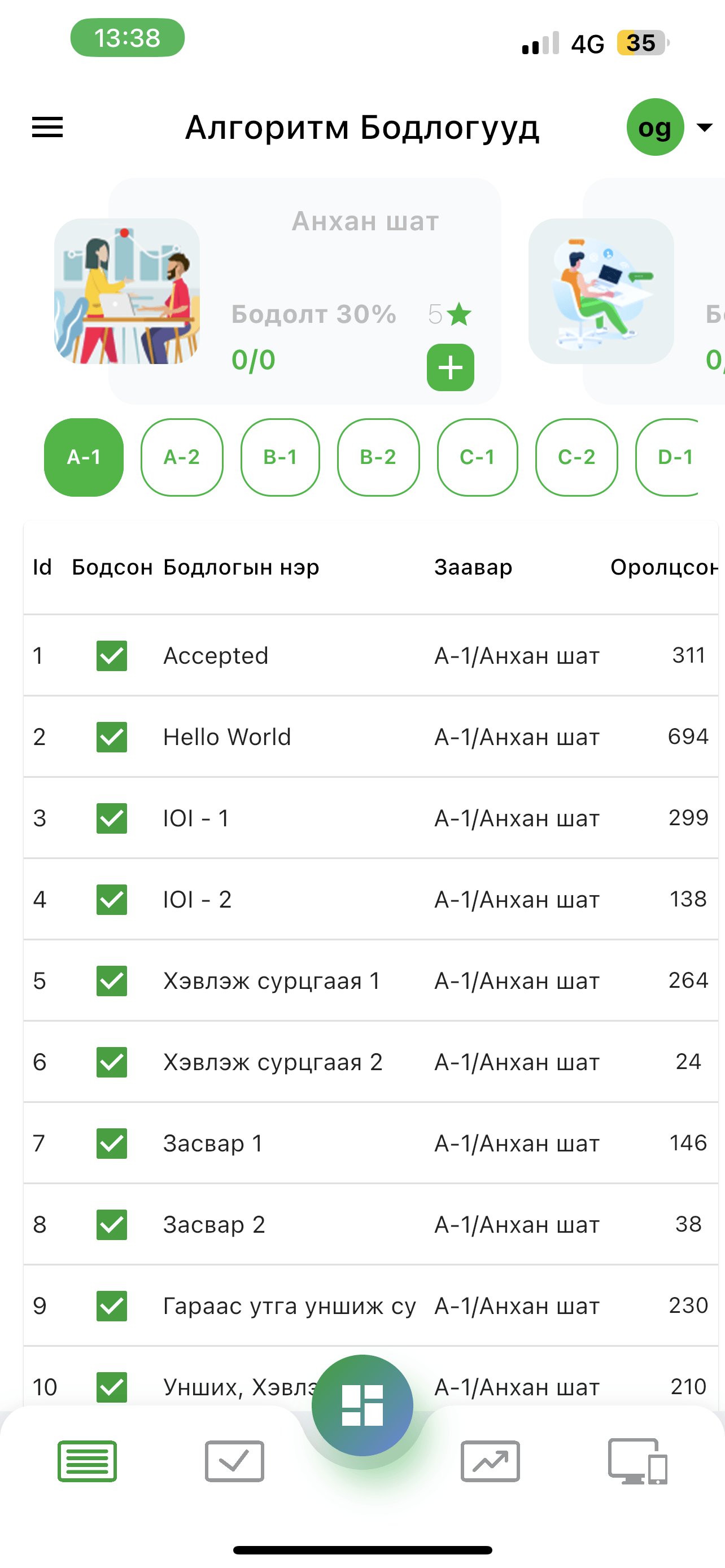The image size is (725, 1568).
Task: Open the hamburger menu
Action: (x=47, y=127)
